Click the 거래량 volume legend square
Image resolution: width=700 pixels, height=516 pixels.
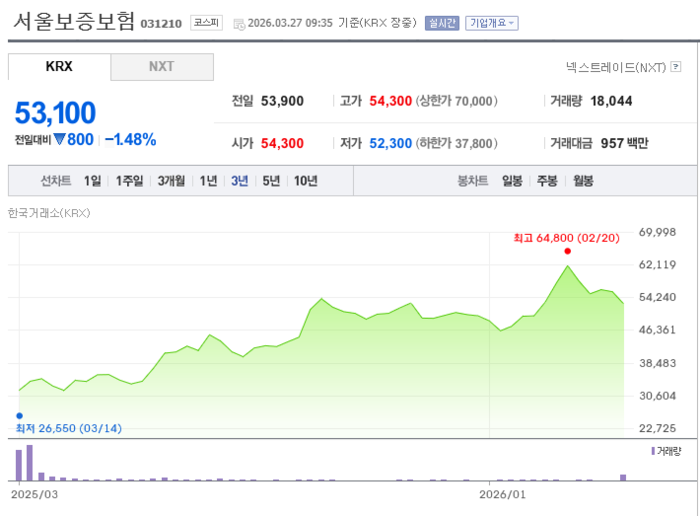(653, 451)
